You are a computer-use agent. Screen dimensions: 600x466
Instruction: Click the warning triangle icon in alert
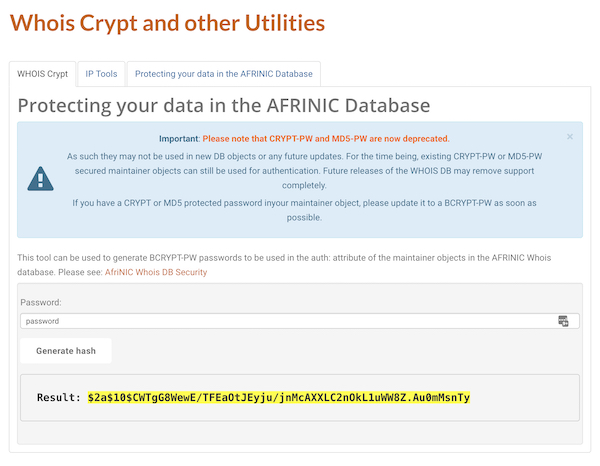pos(41,179)
